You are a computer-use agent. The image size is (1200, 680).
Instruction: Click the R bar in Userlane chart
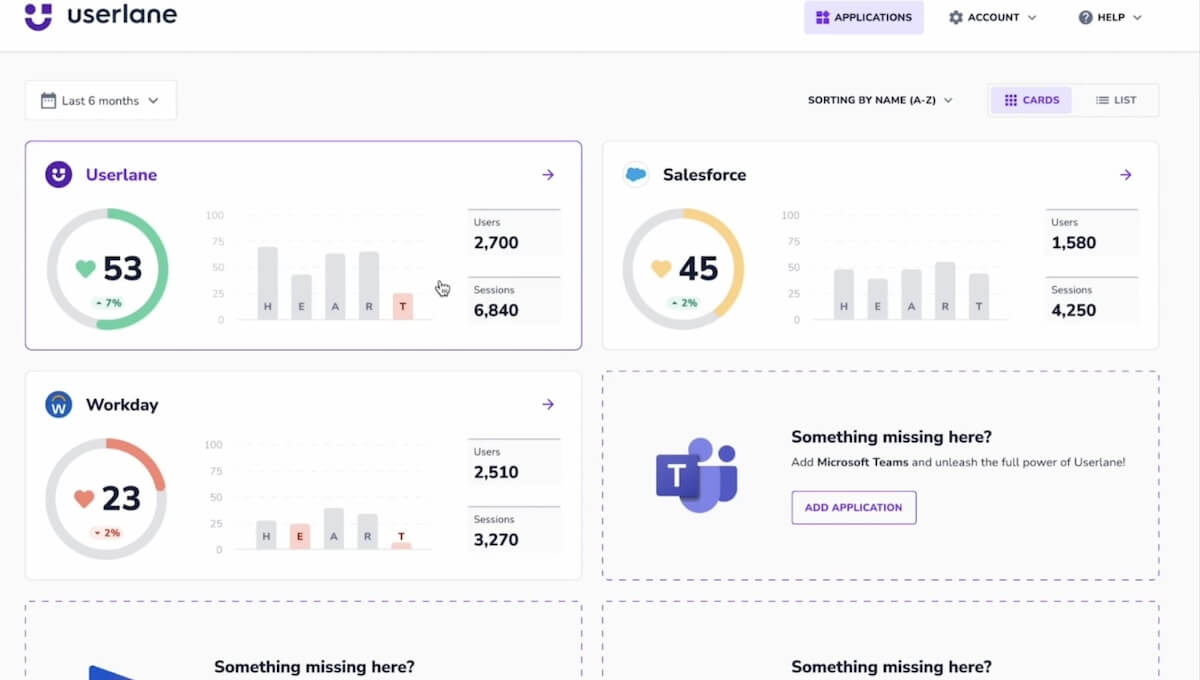click(369, 286)
